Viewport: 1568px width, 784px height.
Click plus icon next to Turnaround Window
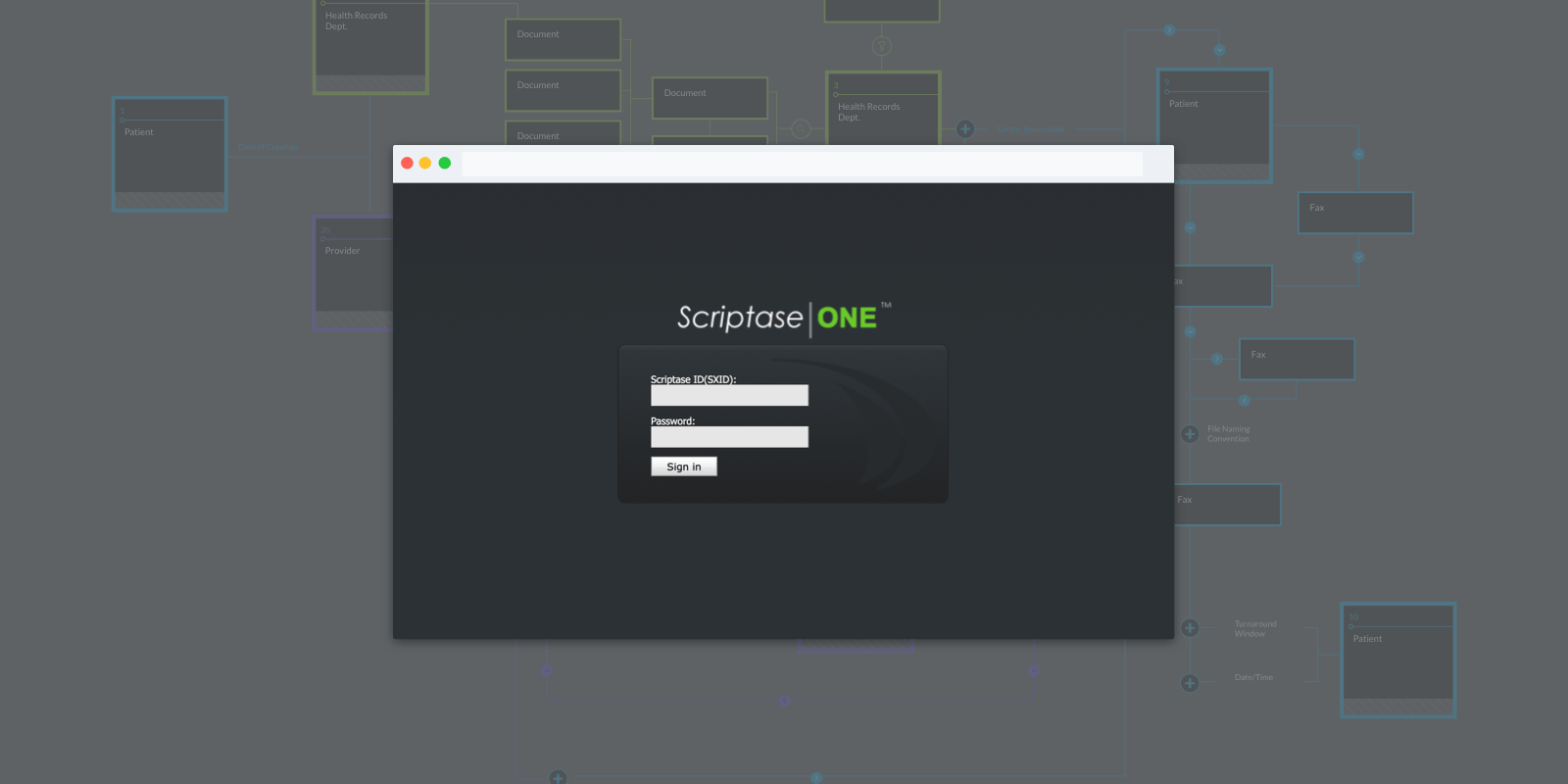click(1190, 628)
